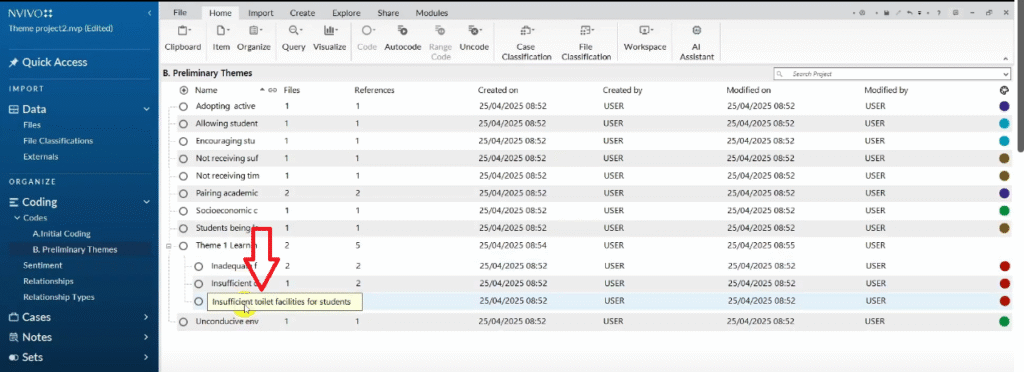Expand the Cases section

tap(147, 317)
